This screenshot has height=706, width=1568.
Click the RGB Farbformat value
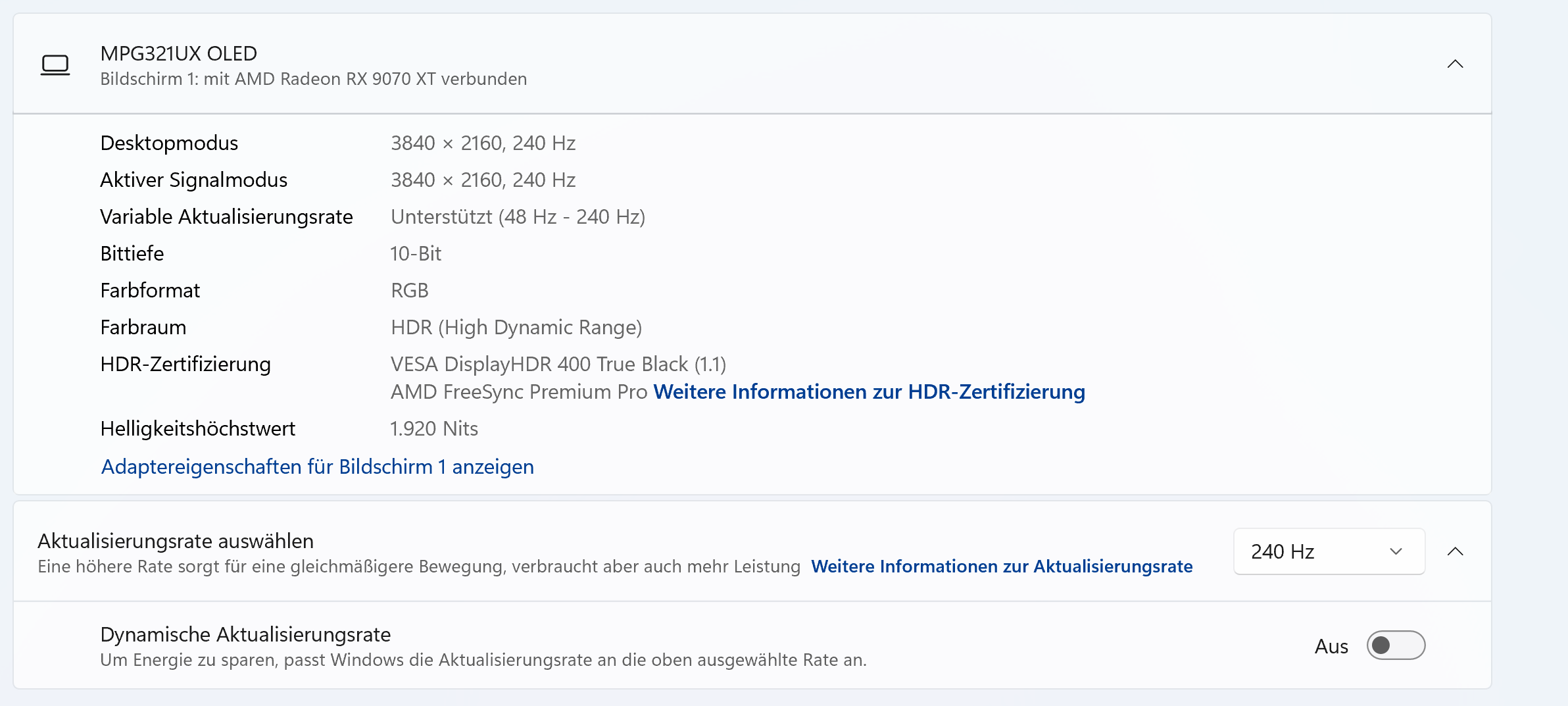(x=410, y=290)
